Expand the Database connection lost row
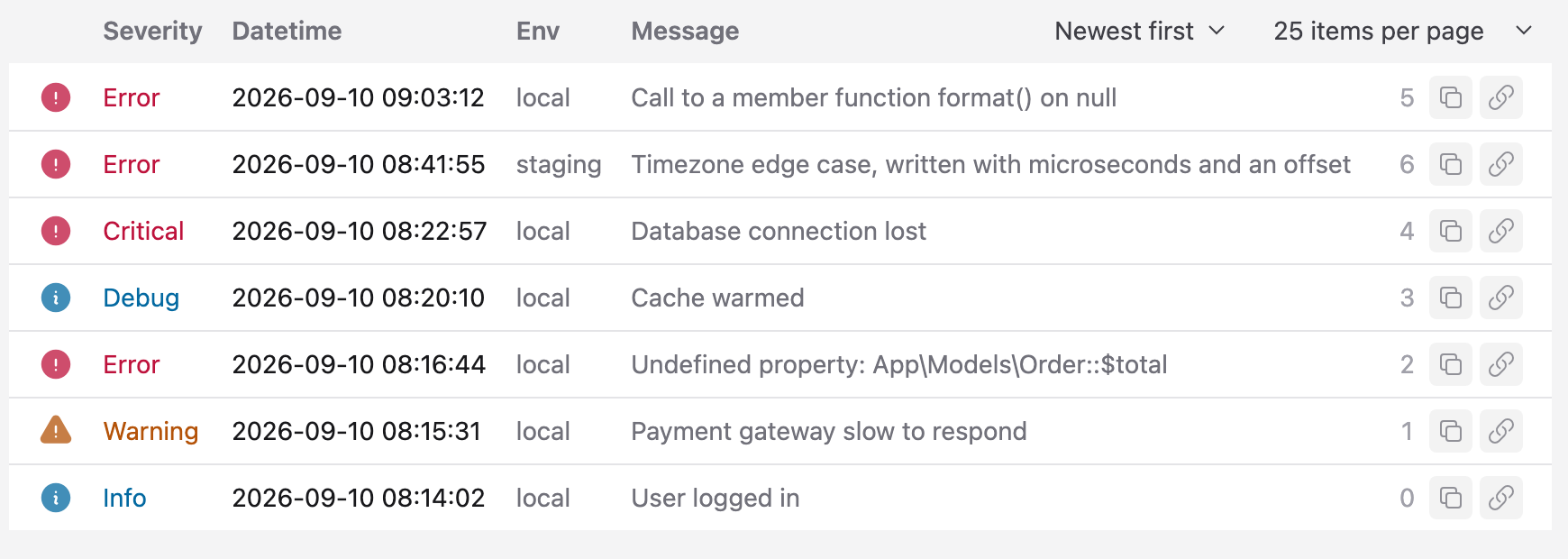This screenshot has width=1568, height=559. coord(780,231)
